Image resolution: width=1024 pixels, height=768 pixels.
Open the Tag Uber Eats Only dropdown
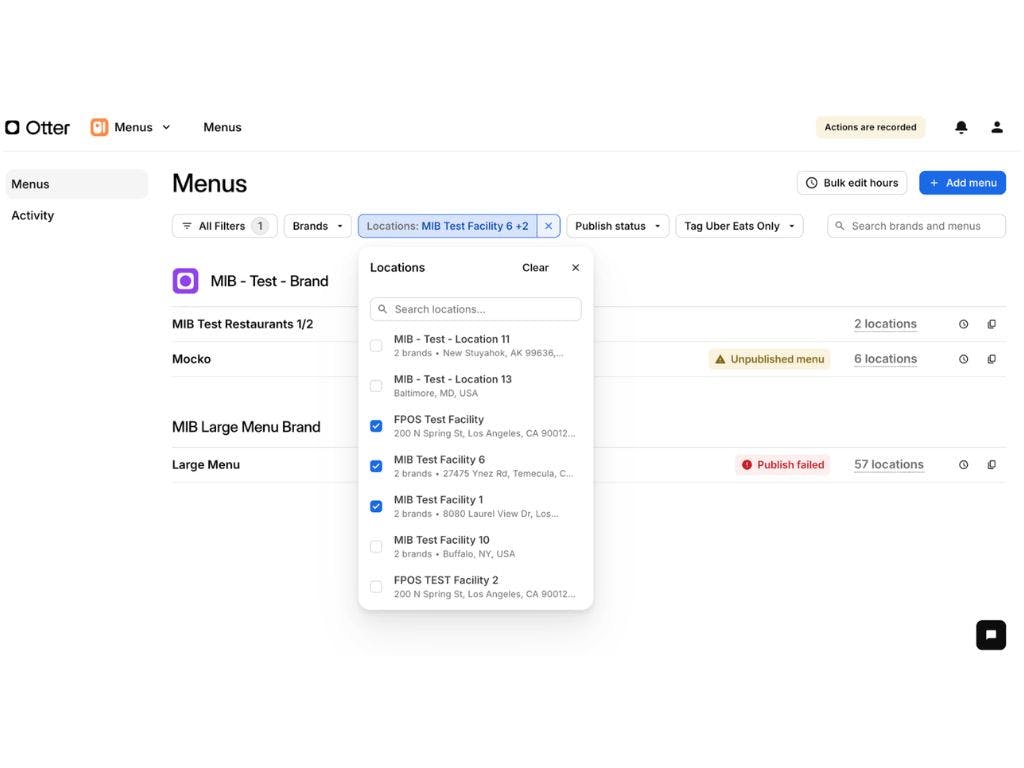point(739,226)
